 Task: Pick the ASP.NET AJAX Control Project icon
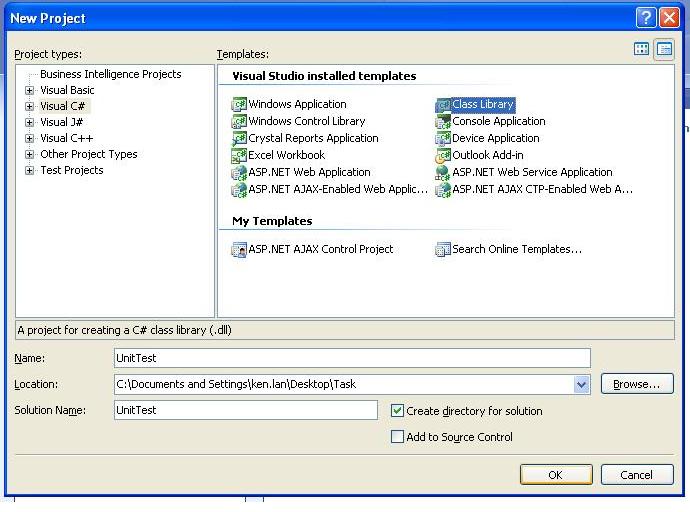(x=239, y=249)
